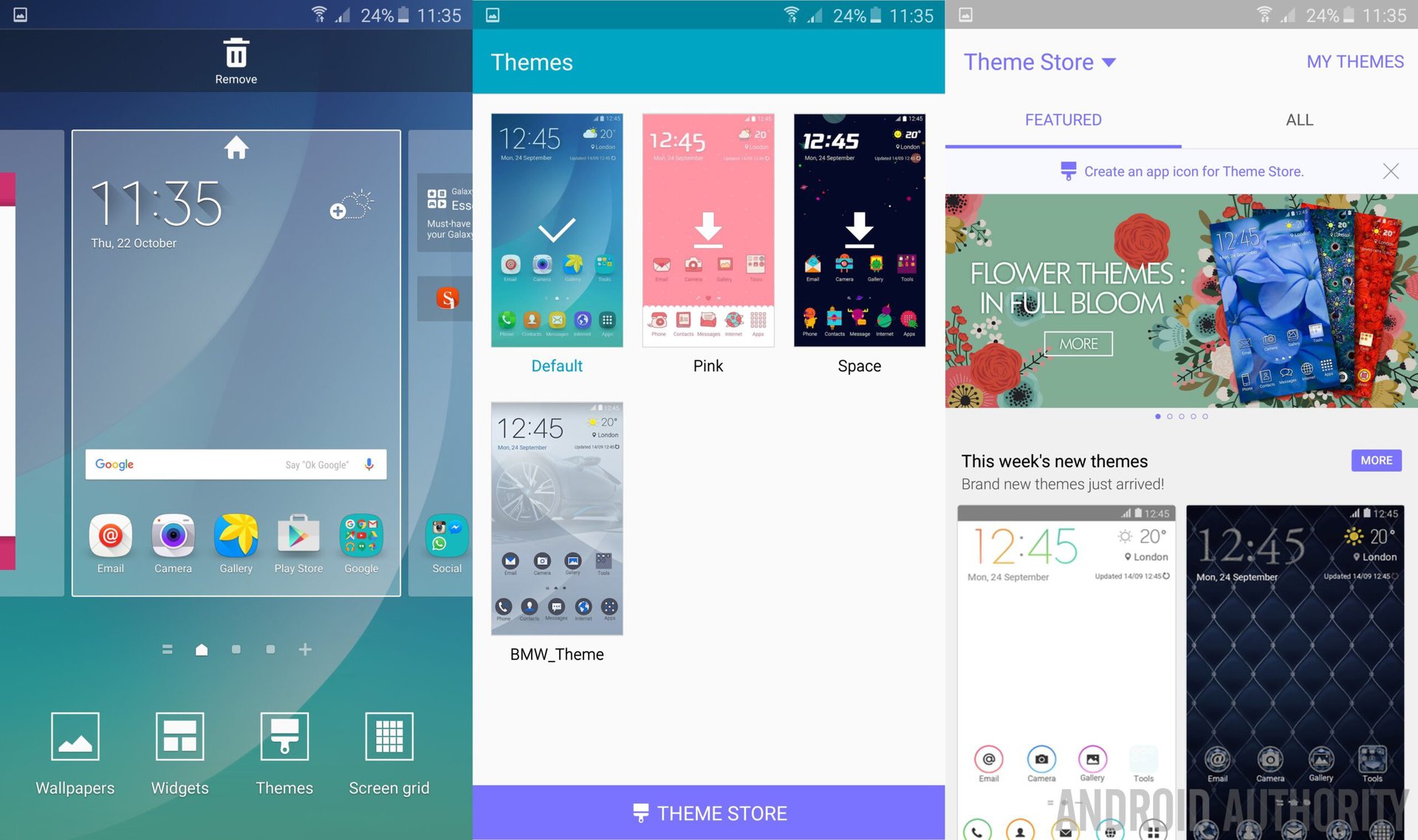The image size is (1418, 840).
Task: Click MORE for this week's themes
Action: (x=1376, y=461)
